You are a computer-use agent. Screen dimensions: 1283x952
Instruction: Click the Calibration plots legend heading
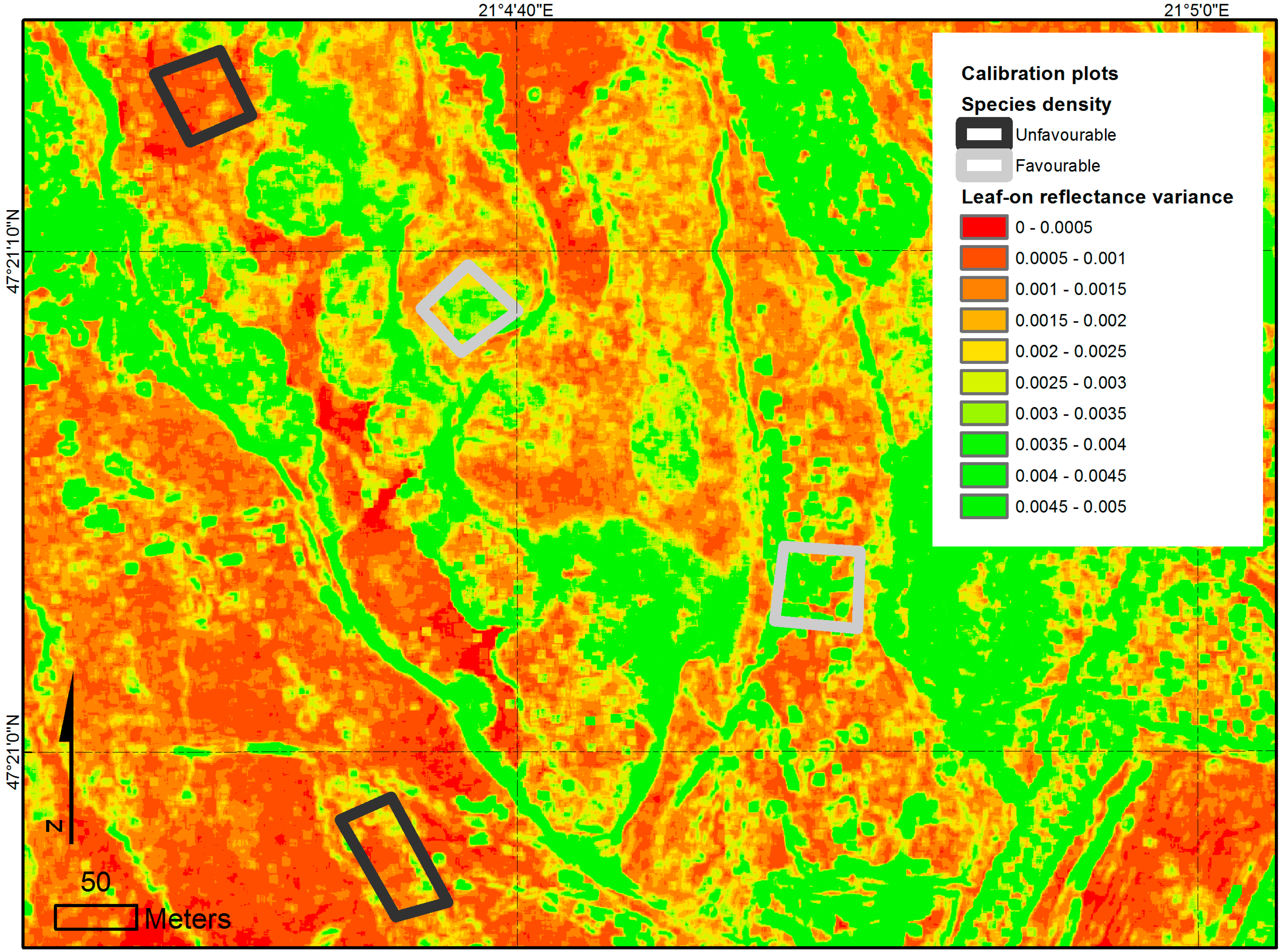tap(1039, 74)
